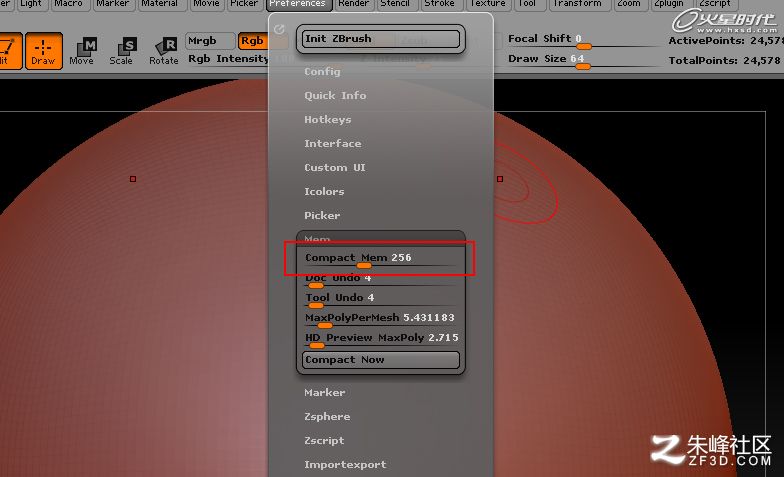The height and width of the screenshot is (477, 784).
Task: Click the MaxPolyPerMesh slider
Action: tap(380, 319)
